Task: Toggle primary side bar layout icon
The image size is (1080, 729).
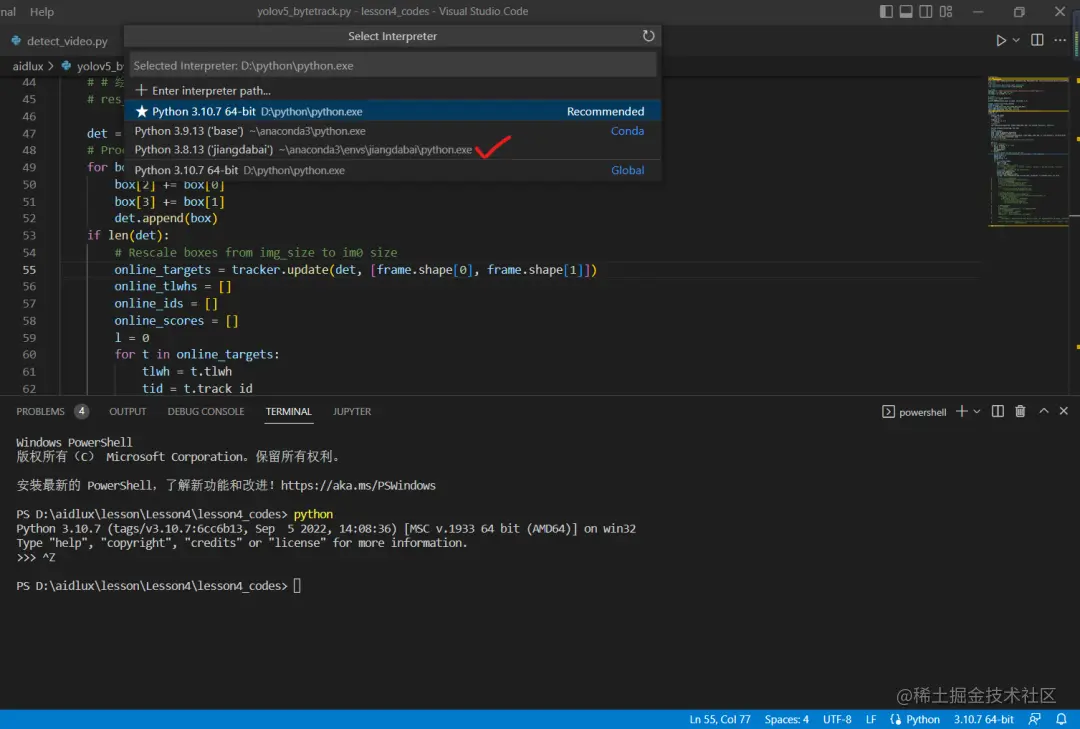Action: [x=886, y=11]
